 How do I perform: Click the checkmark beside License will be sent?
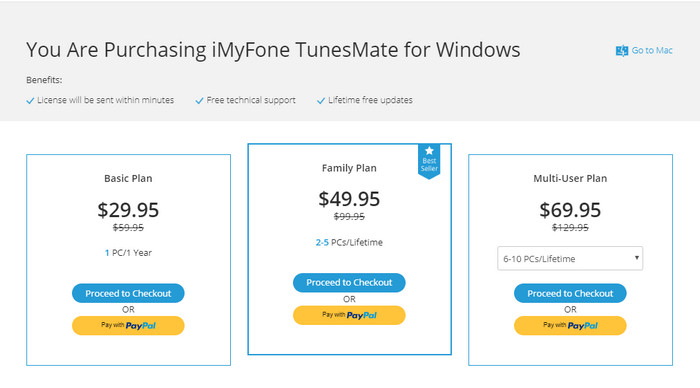click(30, 101)
